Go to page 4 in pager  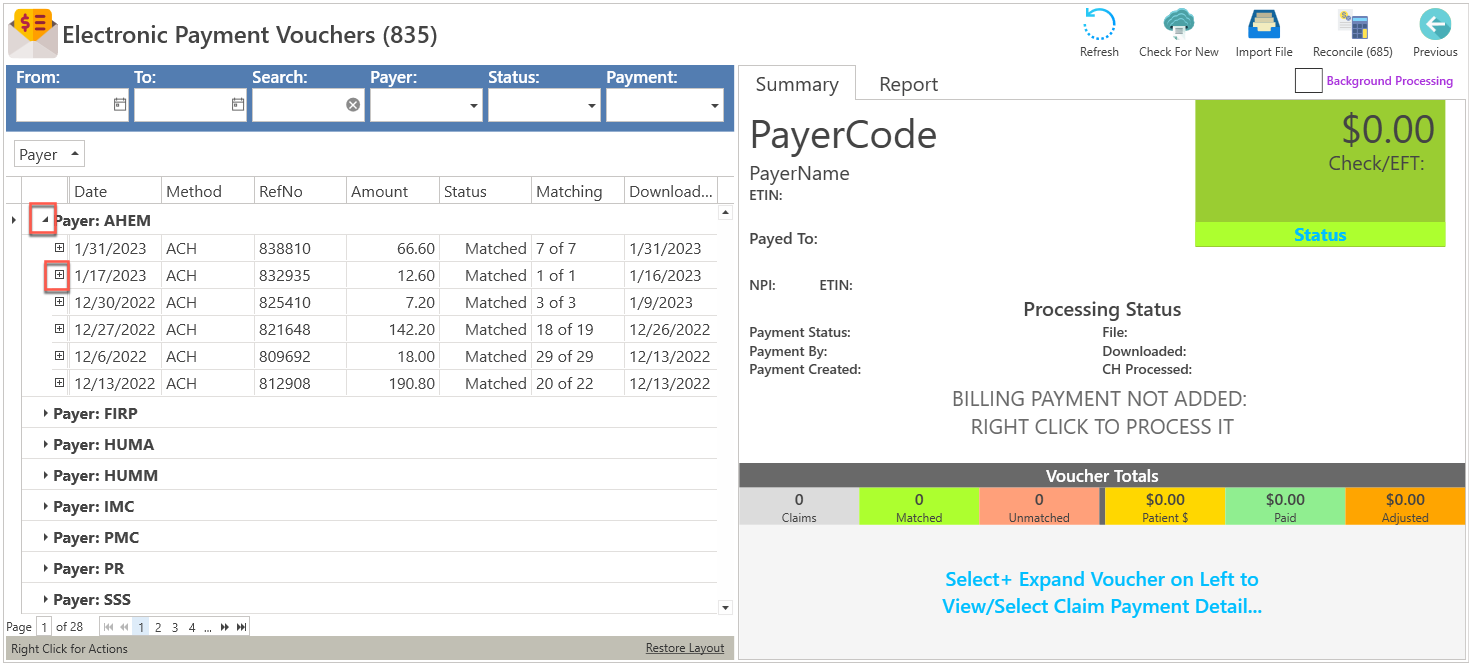[192, 627]
